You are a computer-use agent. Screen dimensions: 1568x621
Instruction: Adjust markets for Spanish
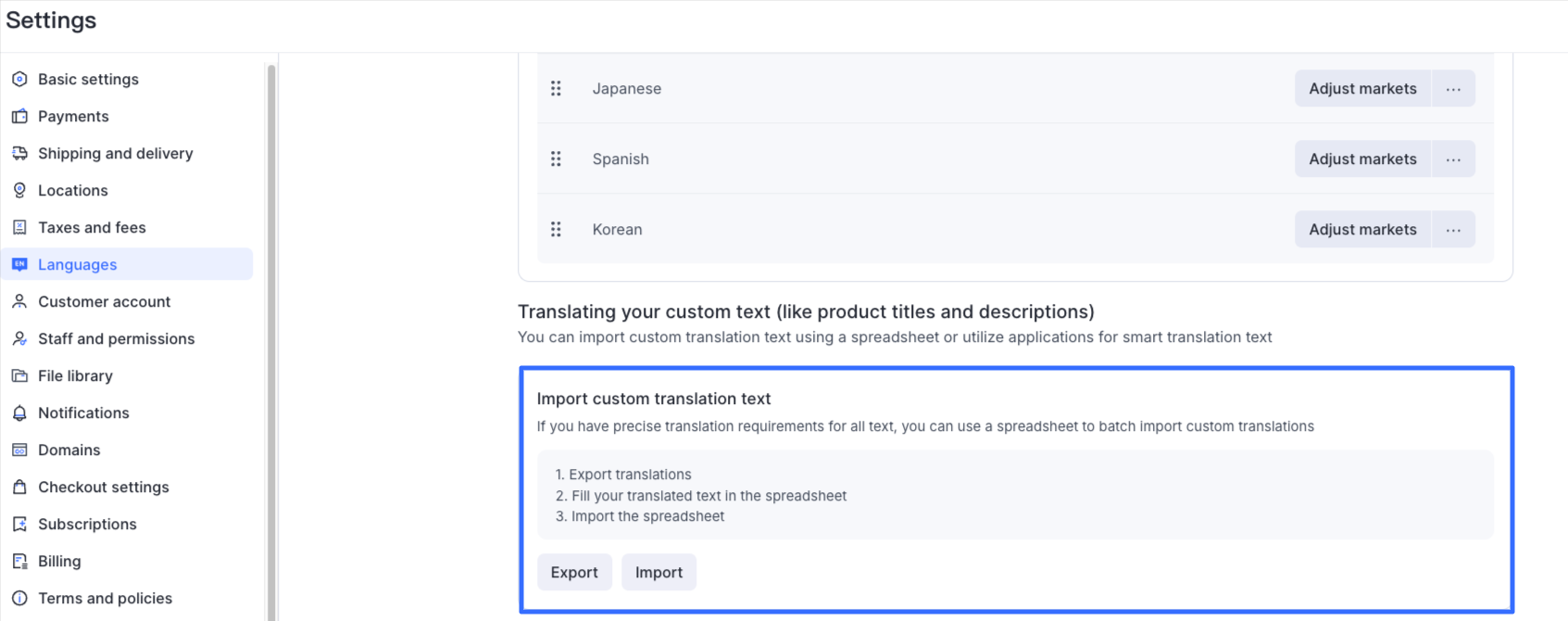pyautogui.click(x=1362, y=159)
